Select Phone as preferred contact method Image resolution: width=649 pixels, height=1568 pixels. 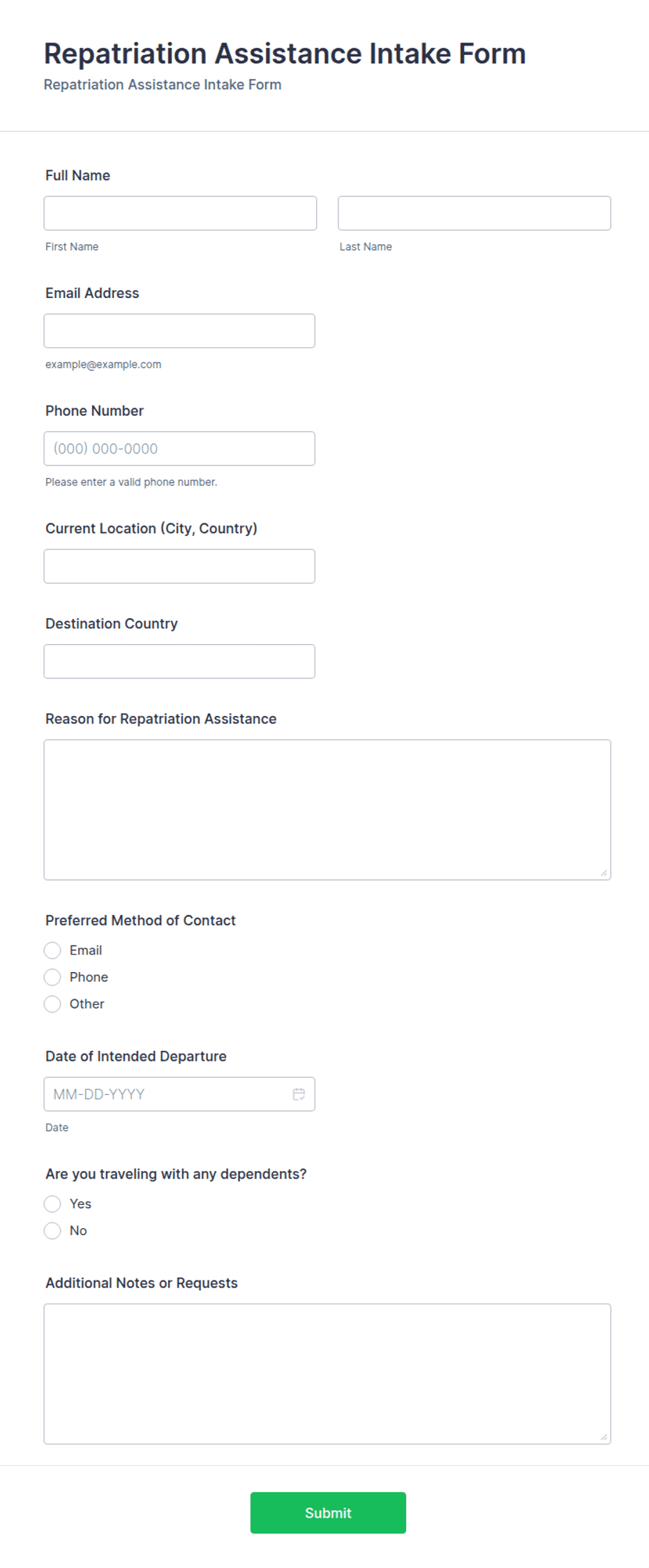[52, 976]
